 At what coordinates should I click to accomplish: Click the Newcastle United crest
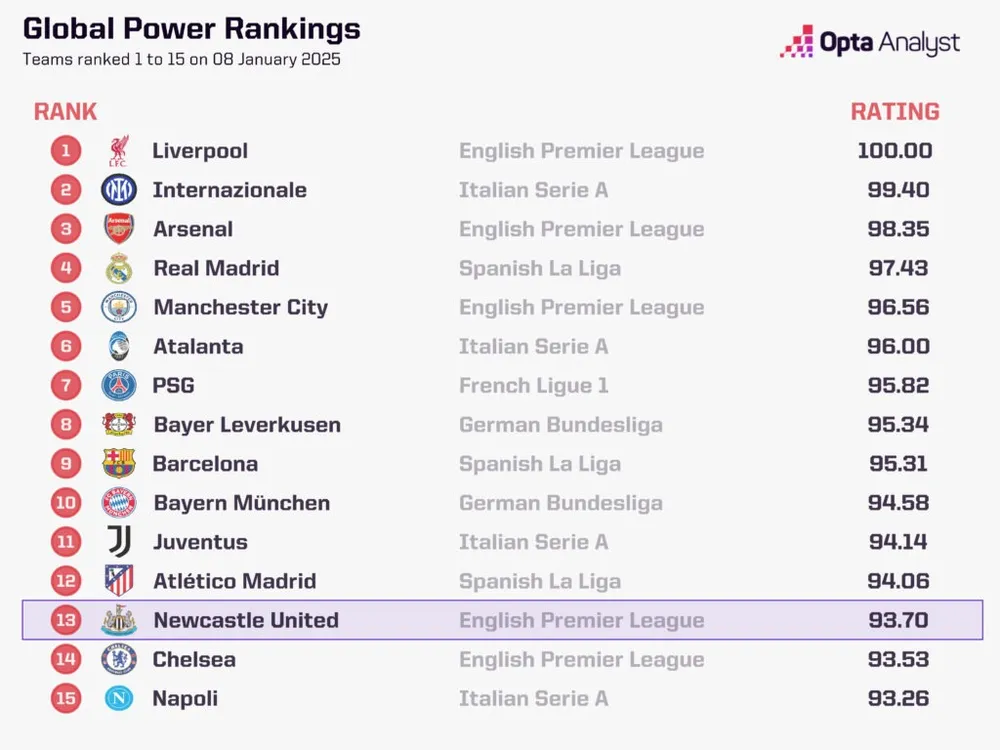click(119, 620)
